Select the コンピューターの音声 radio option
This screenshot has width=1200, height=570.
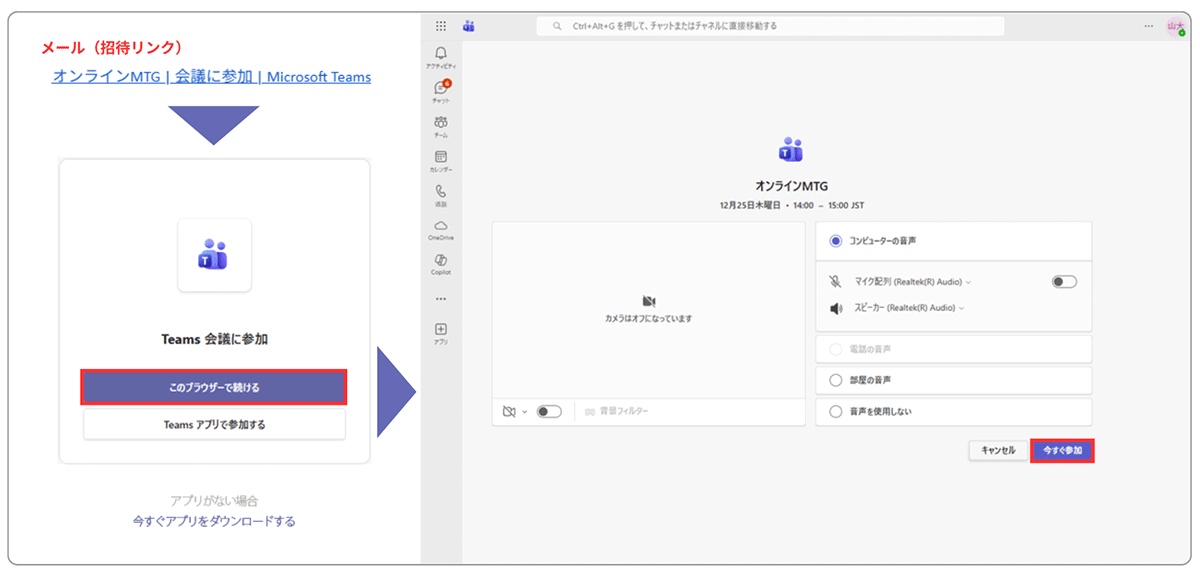(836, 241)
